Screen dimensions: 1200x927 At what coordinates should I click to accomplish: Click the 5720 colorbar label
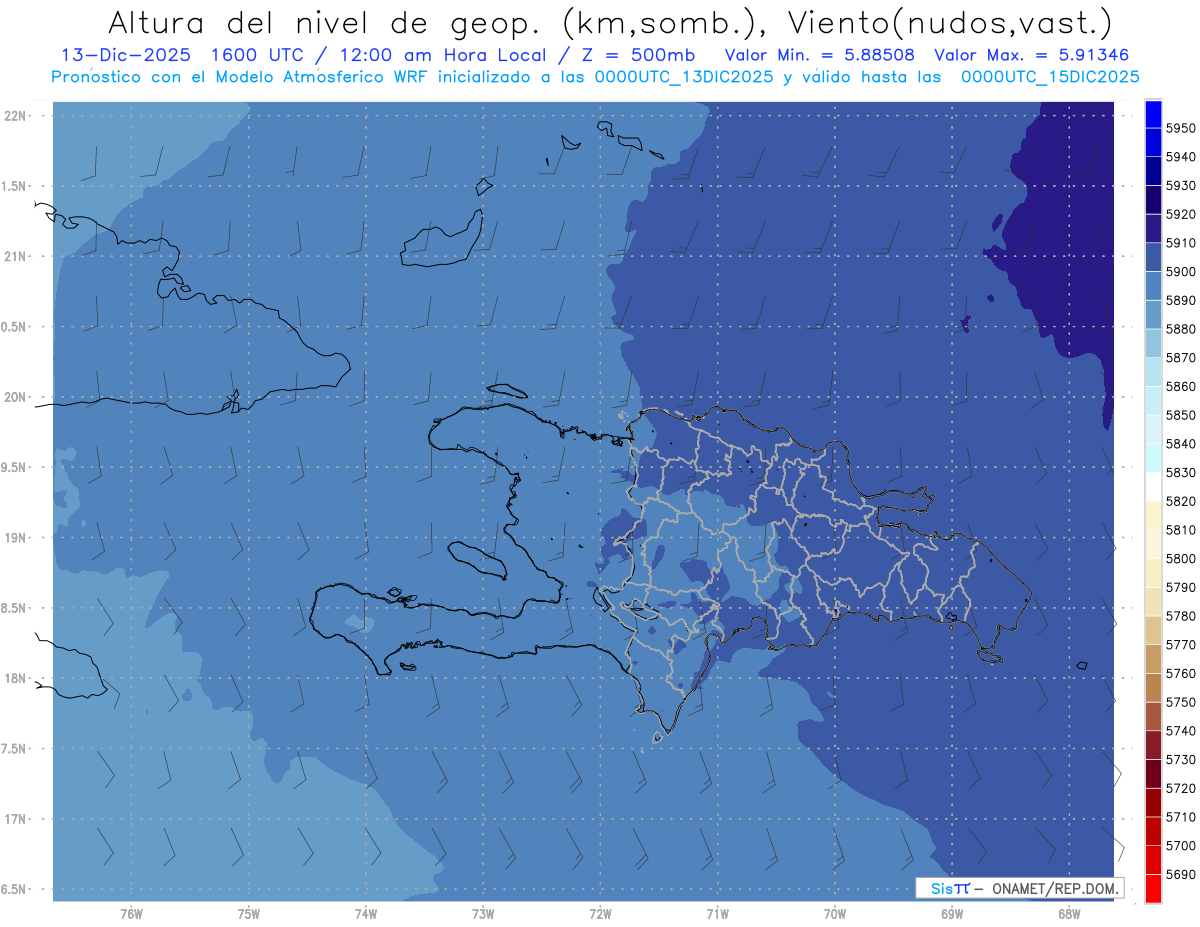1180,788
